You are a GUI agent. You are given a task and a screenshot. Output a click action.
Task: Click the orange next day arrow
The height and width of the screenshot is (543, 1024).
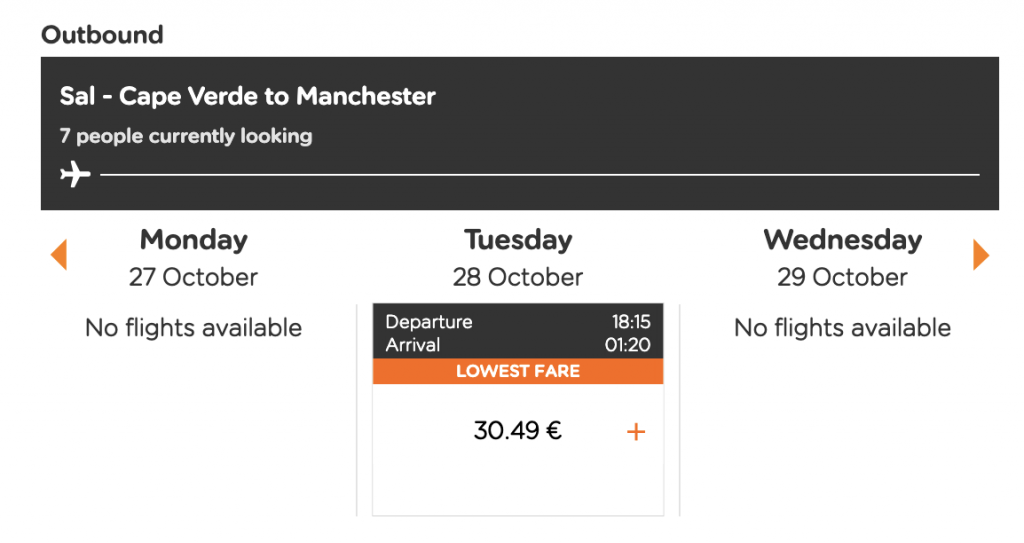tap(981, 255)
